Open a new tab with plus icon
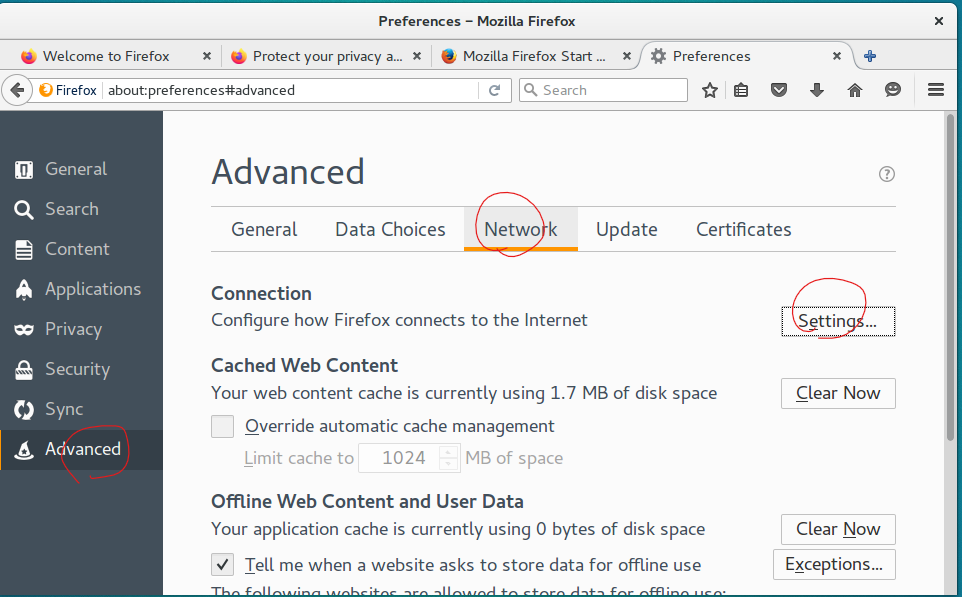962x597 pixels. click(x=869, y=56)
